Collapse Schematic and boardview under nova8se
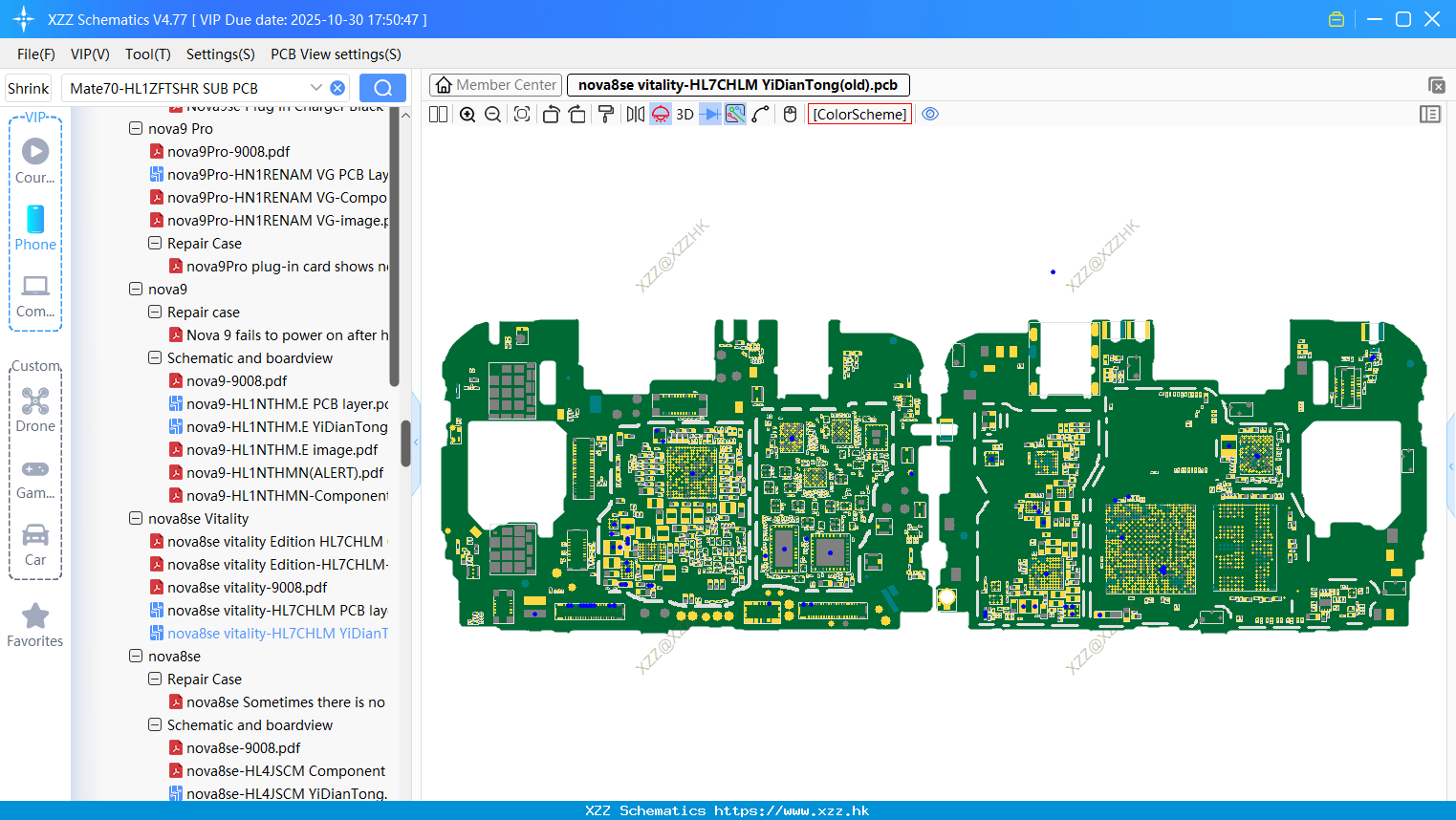 coord(155,724)
